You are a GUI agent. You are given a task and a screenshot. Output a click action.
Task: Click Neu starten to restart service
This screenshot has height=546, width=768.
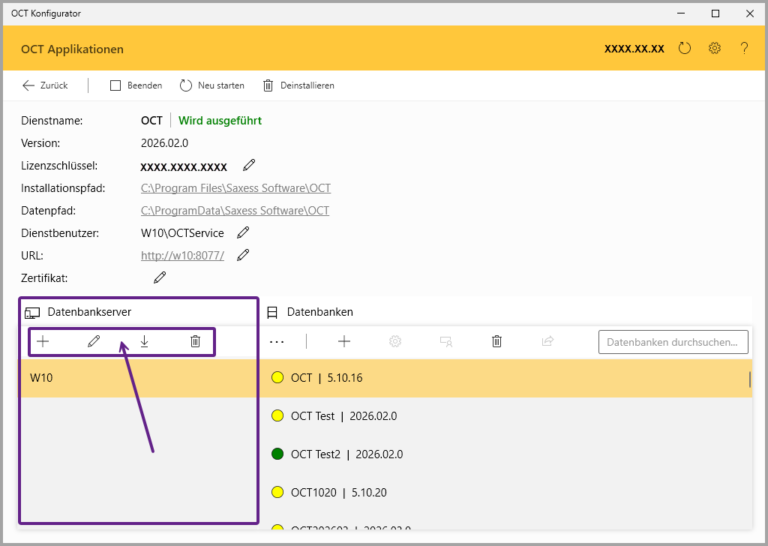coord(212,85)
